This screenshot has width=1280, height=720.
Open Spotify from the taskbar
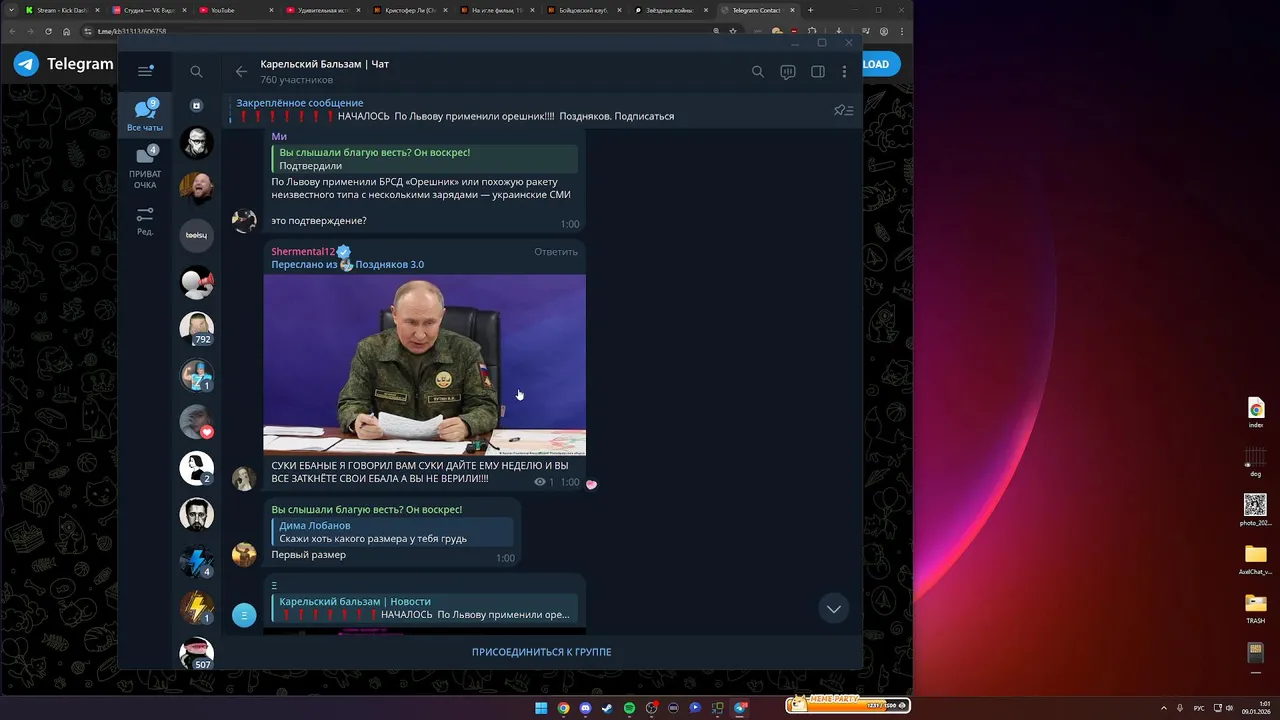pyautogui.click(x=629, y=708)
